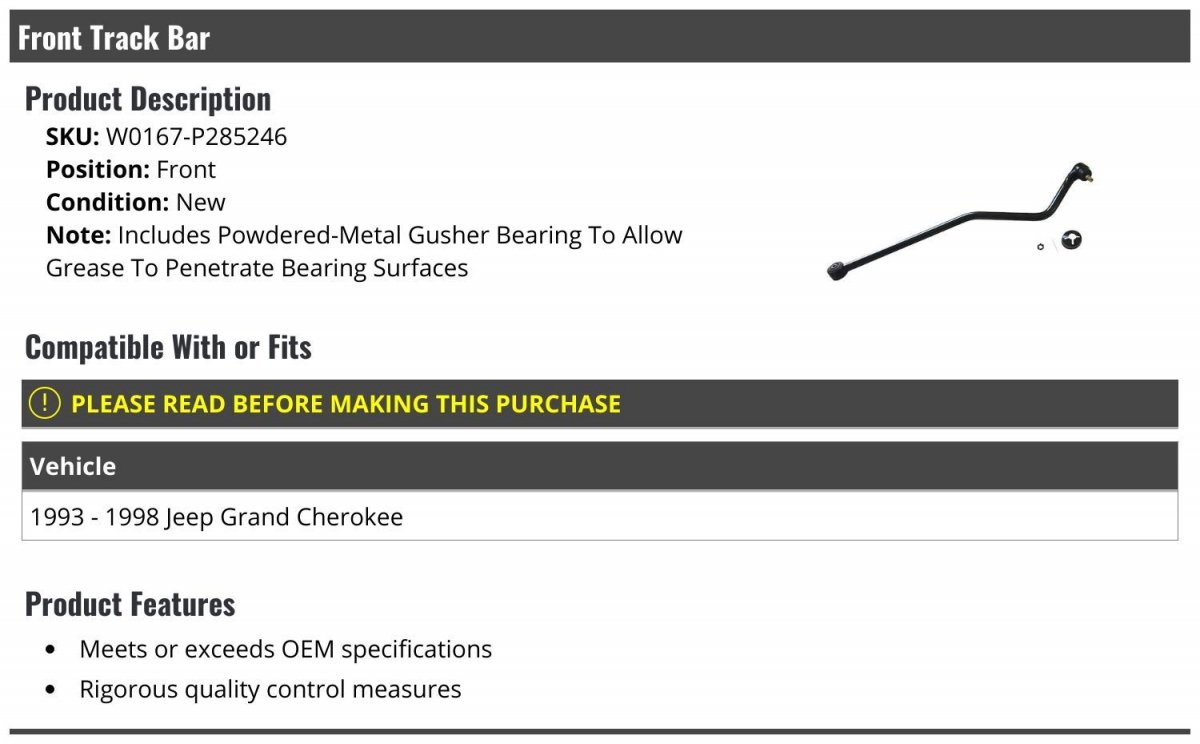
Task: Click the Position: Front line
Action: 131,170
